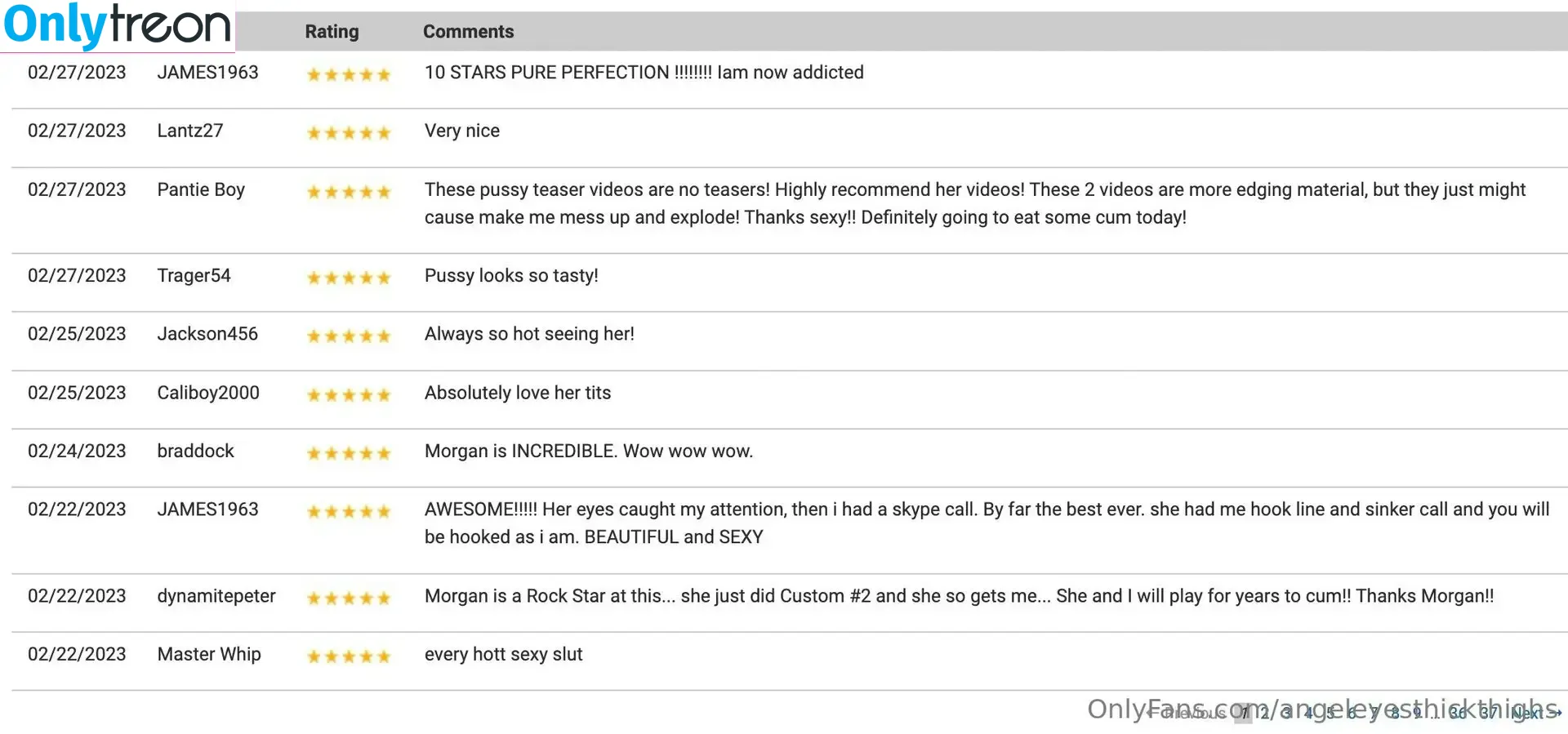Image resolution: width=1568 pixels, height=734 pixels.
Task: Click the Onlytreon logo
Action: (x=118, y=25)
